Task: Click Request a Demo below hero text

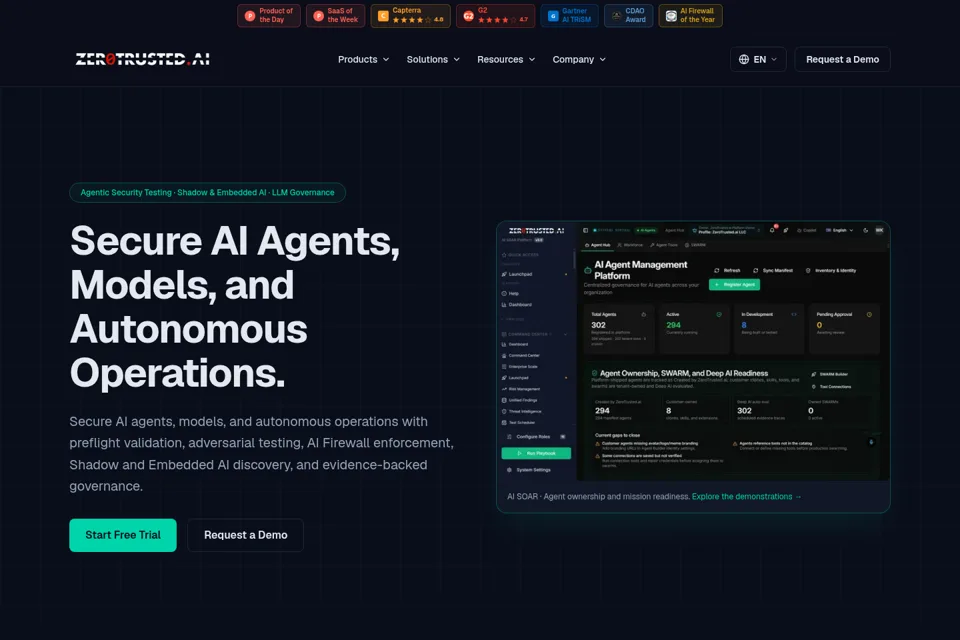Action: click(x=246, y=535)
